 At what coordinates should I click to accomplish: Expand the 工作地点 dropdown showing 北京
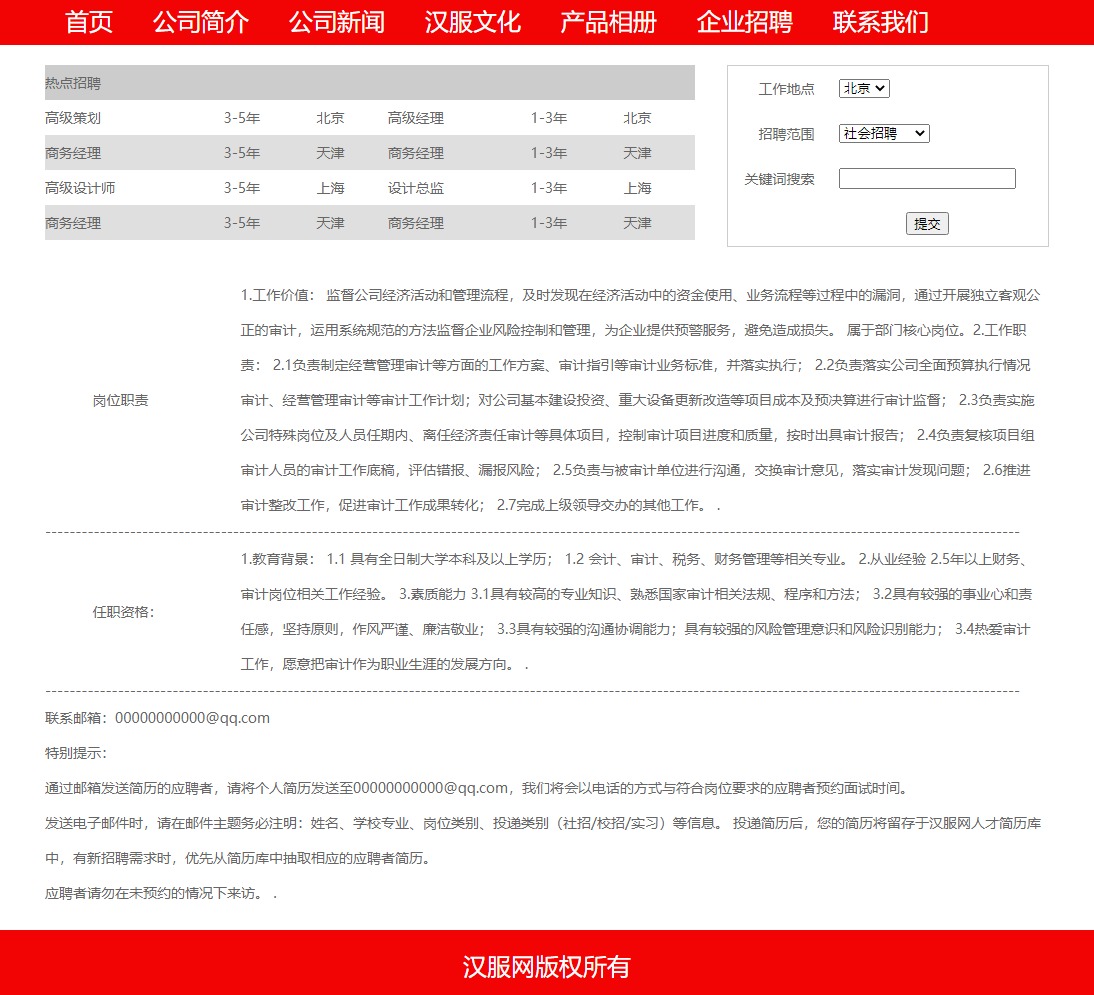click(x=864, y=88)
